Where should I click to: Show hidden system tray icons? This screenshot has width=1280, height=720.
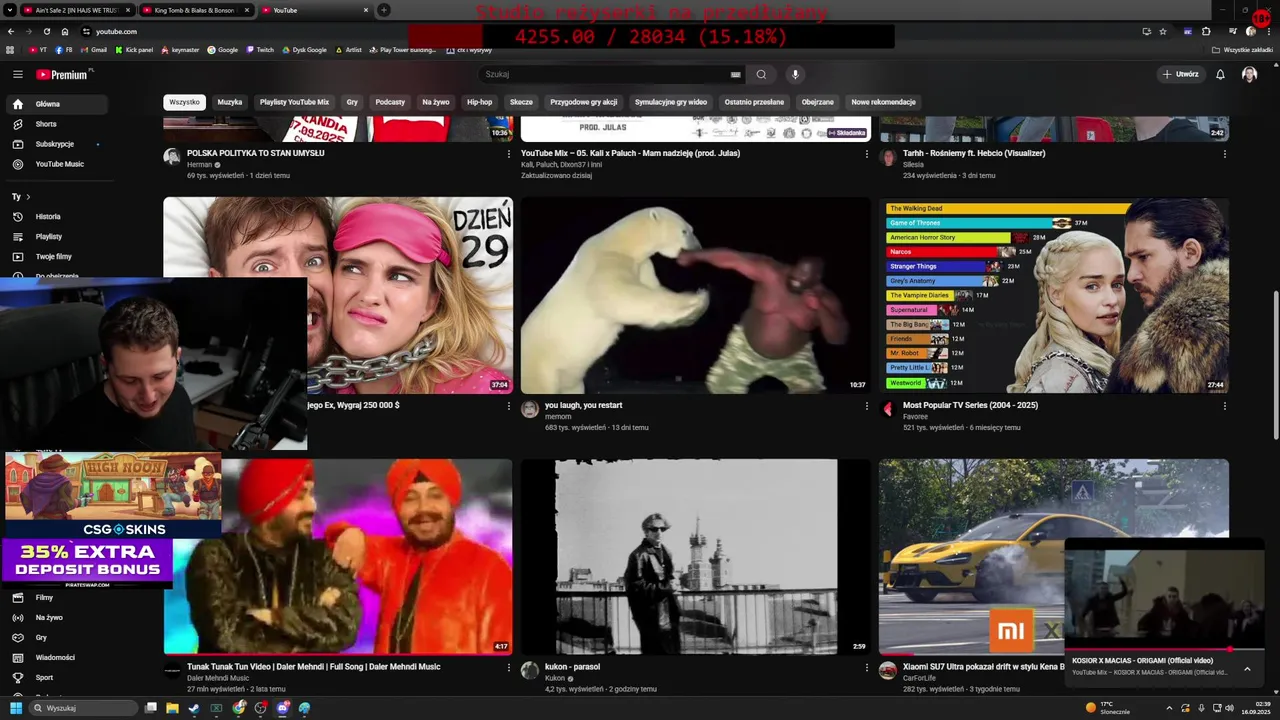pos(1169,708)
